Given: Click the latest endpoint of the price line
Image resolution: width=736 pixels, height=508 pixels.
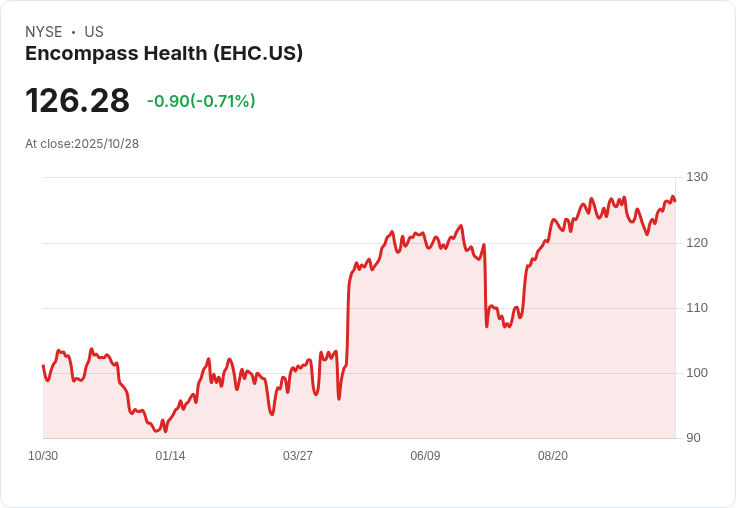Looking at the screenshot, I should (x=675, y=201).
